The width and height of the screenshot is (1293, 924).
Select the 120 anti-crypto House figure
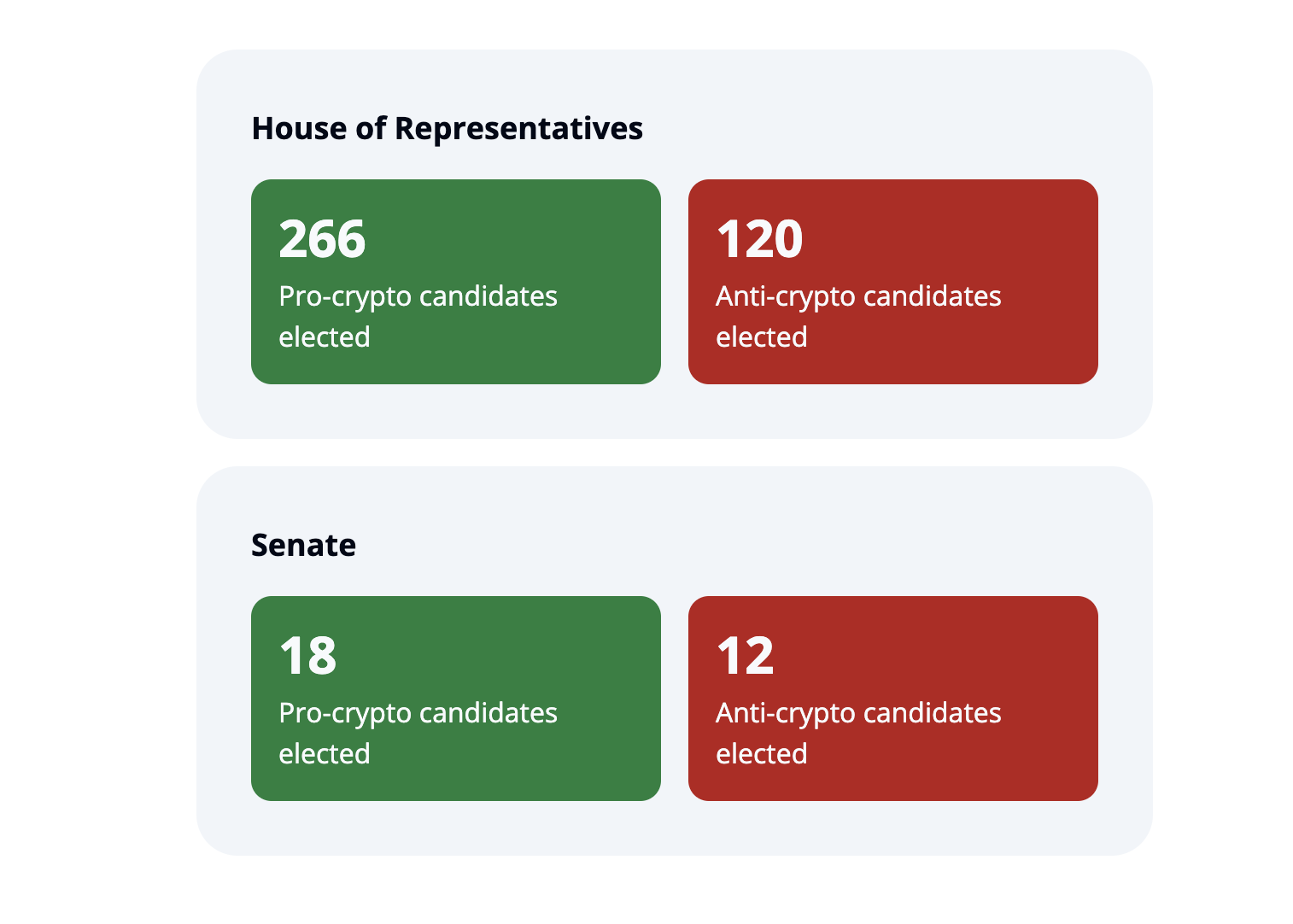759,238
